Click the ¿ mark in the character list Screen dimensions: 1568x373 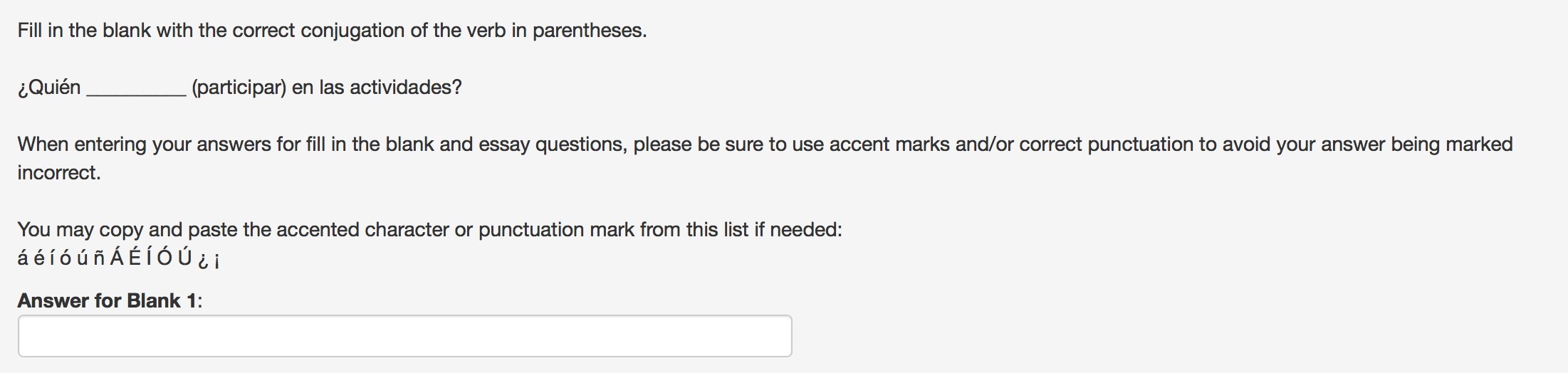202,260
